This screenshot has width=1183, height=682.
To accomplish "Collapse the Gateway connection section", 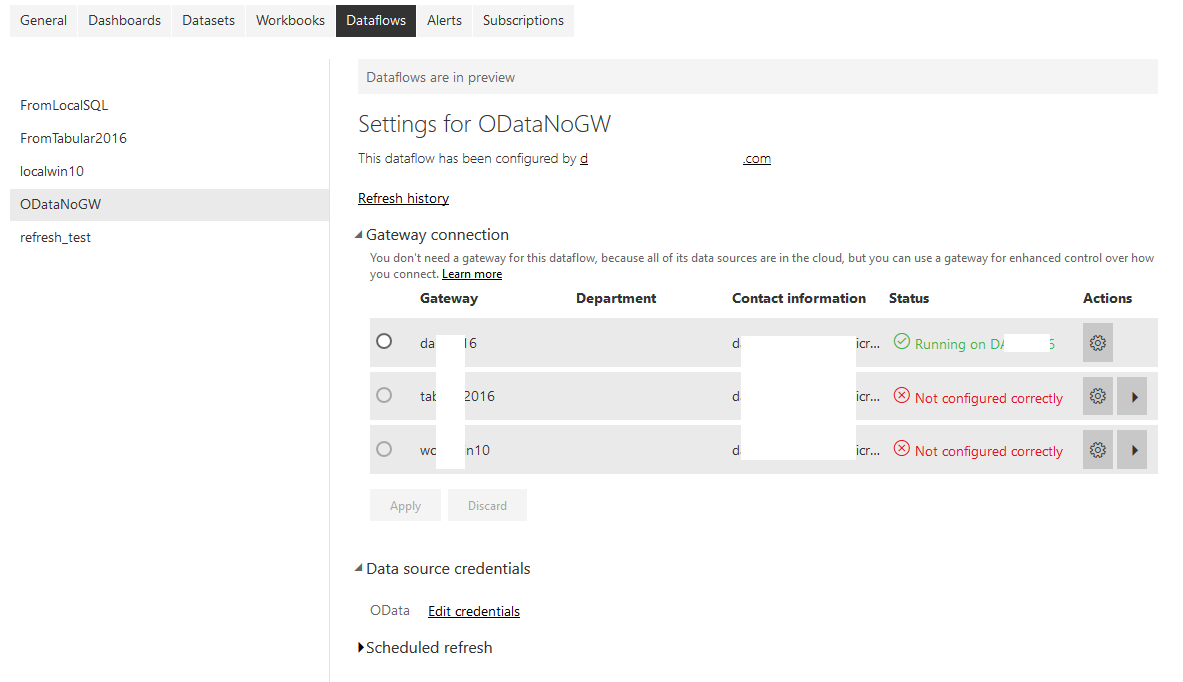I will [359, 235].
